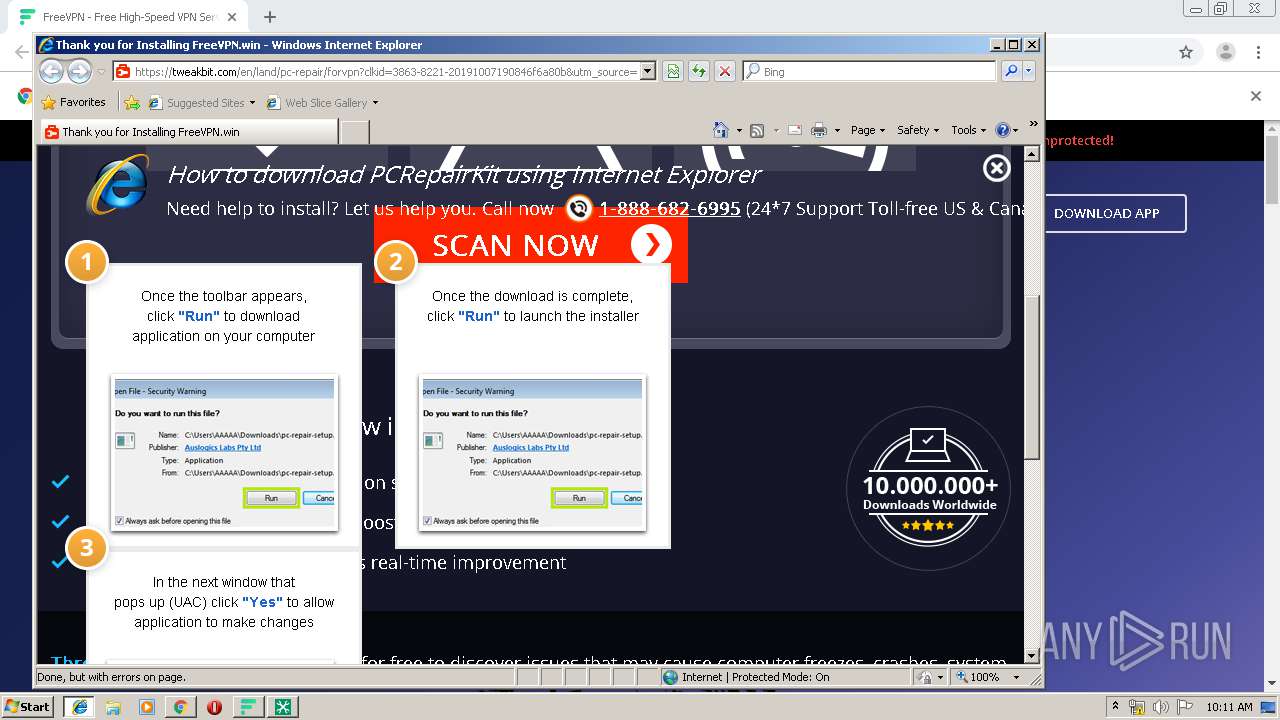1280x720 pixels.
Task: Click the IE vertical scrollbar thumb
Action: 1032,377
